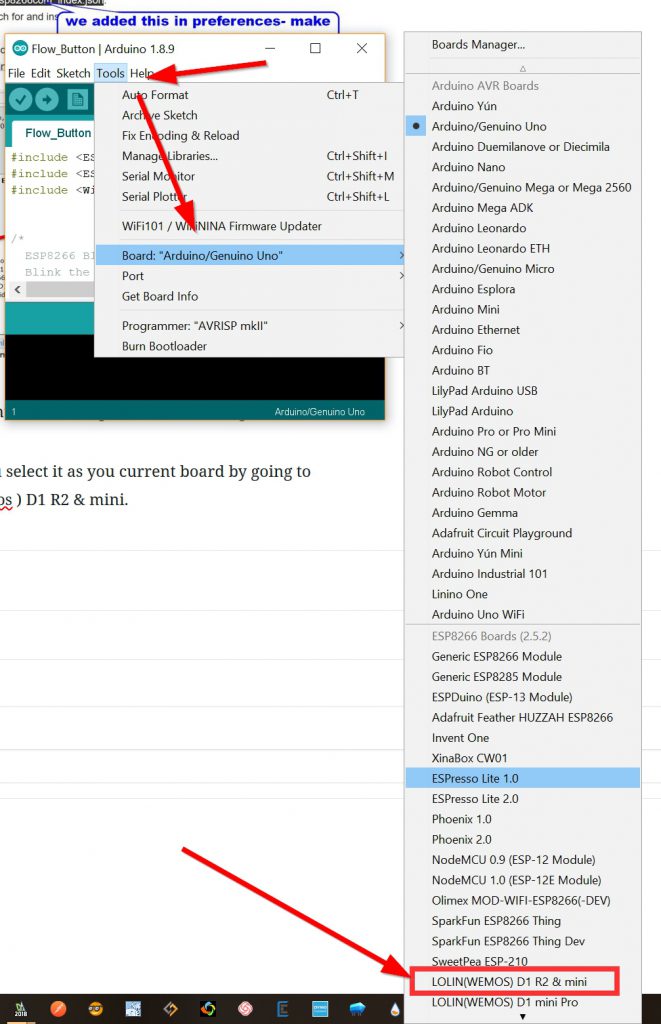
Task: Select the Arduino/Genuino Uno board option
Action: [x=488, y=126]
